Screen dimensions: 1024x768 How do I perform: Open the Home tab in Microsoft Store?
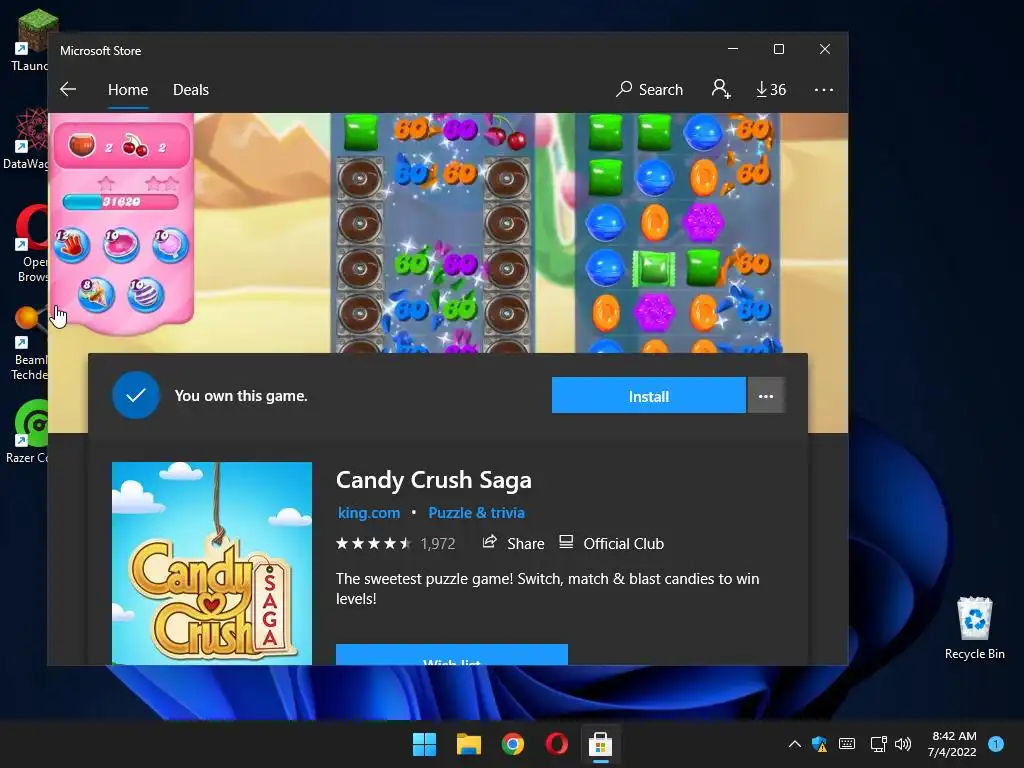pos(128,89)
